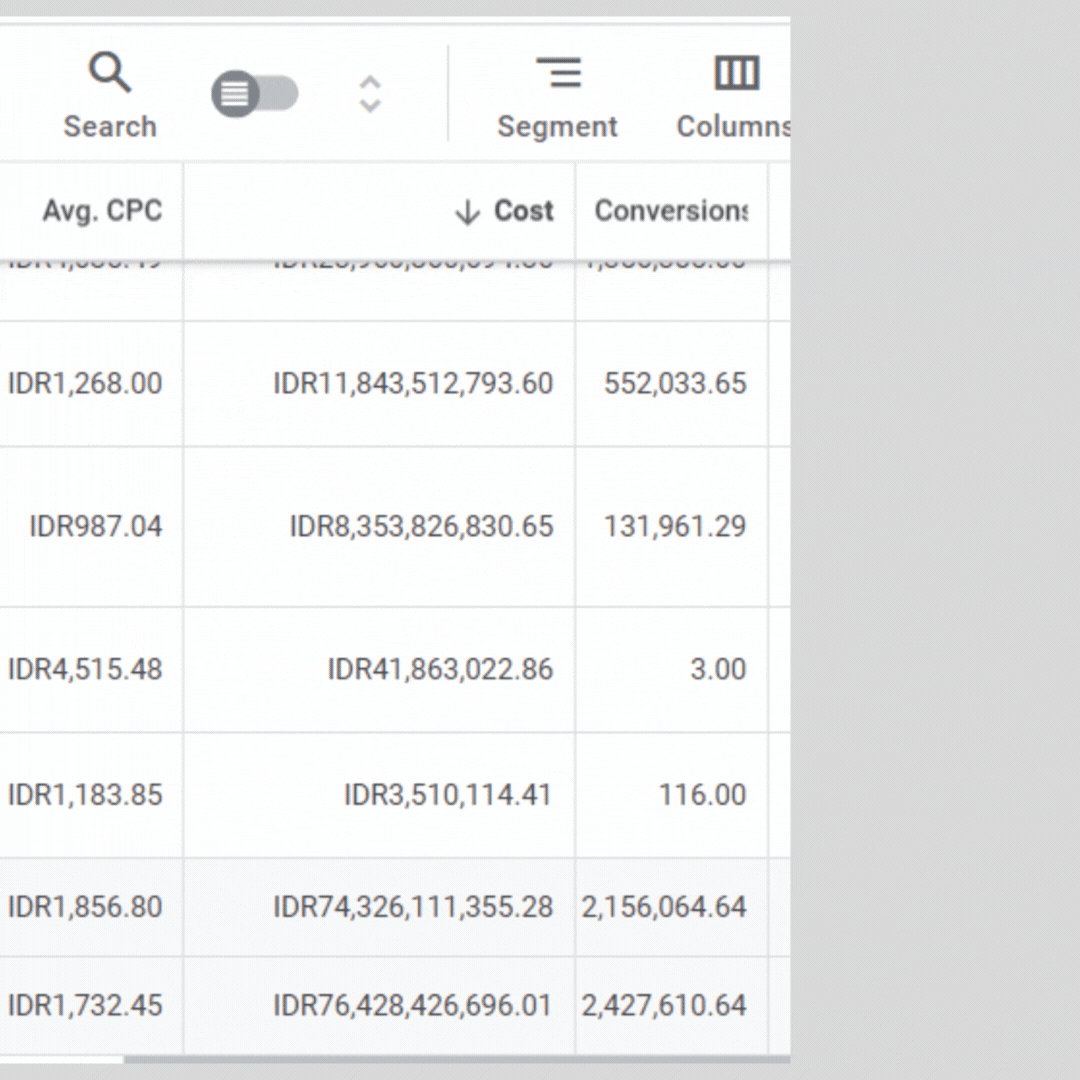Click the 3.00 conversions cell
The height and width of the screenshot is (1080, 1080).
pos(718,670)
